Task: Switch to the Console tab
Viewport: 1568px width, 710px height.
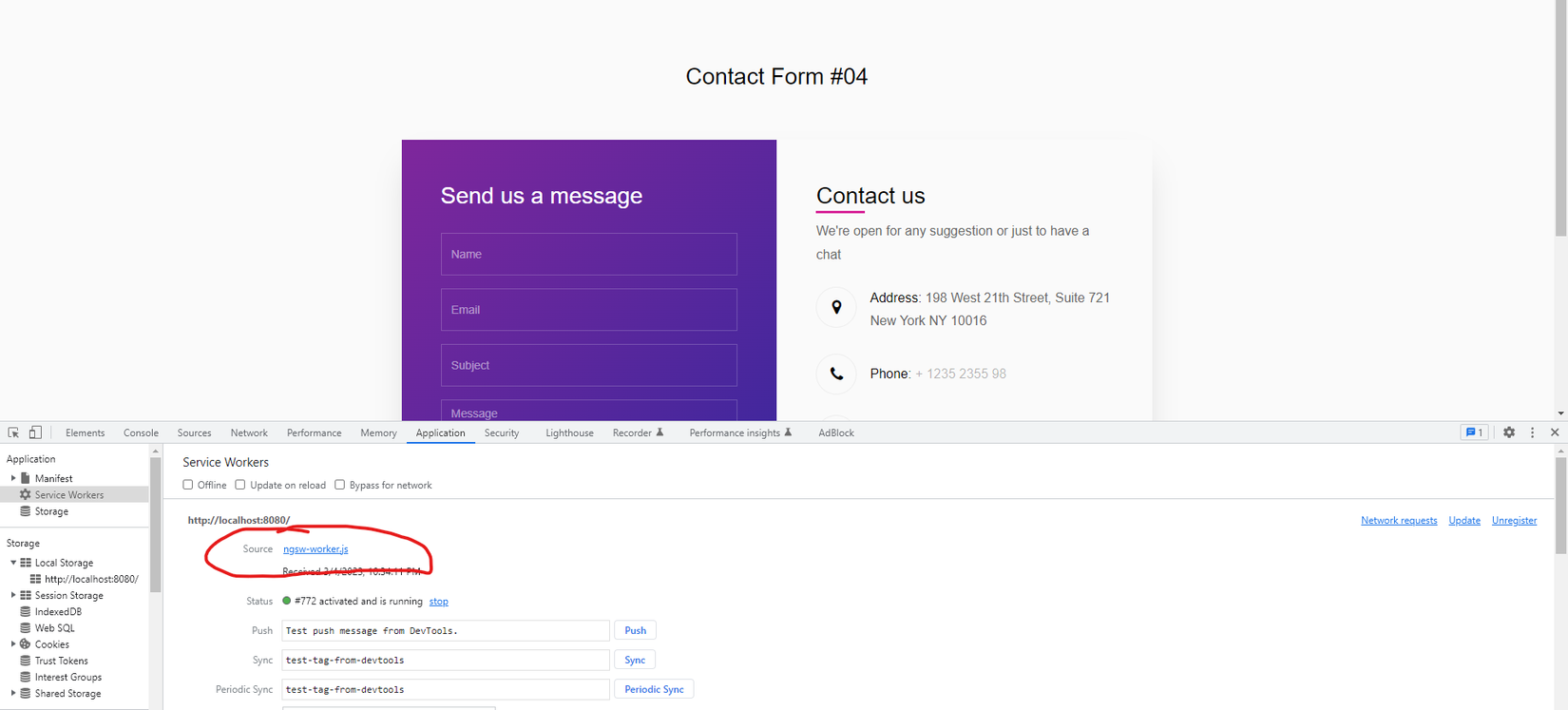Action: click(141, 432)
